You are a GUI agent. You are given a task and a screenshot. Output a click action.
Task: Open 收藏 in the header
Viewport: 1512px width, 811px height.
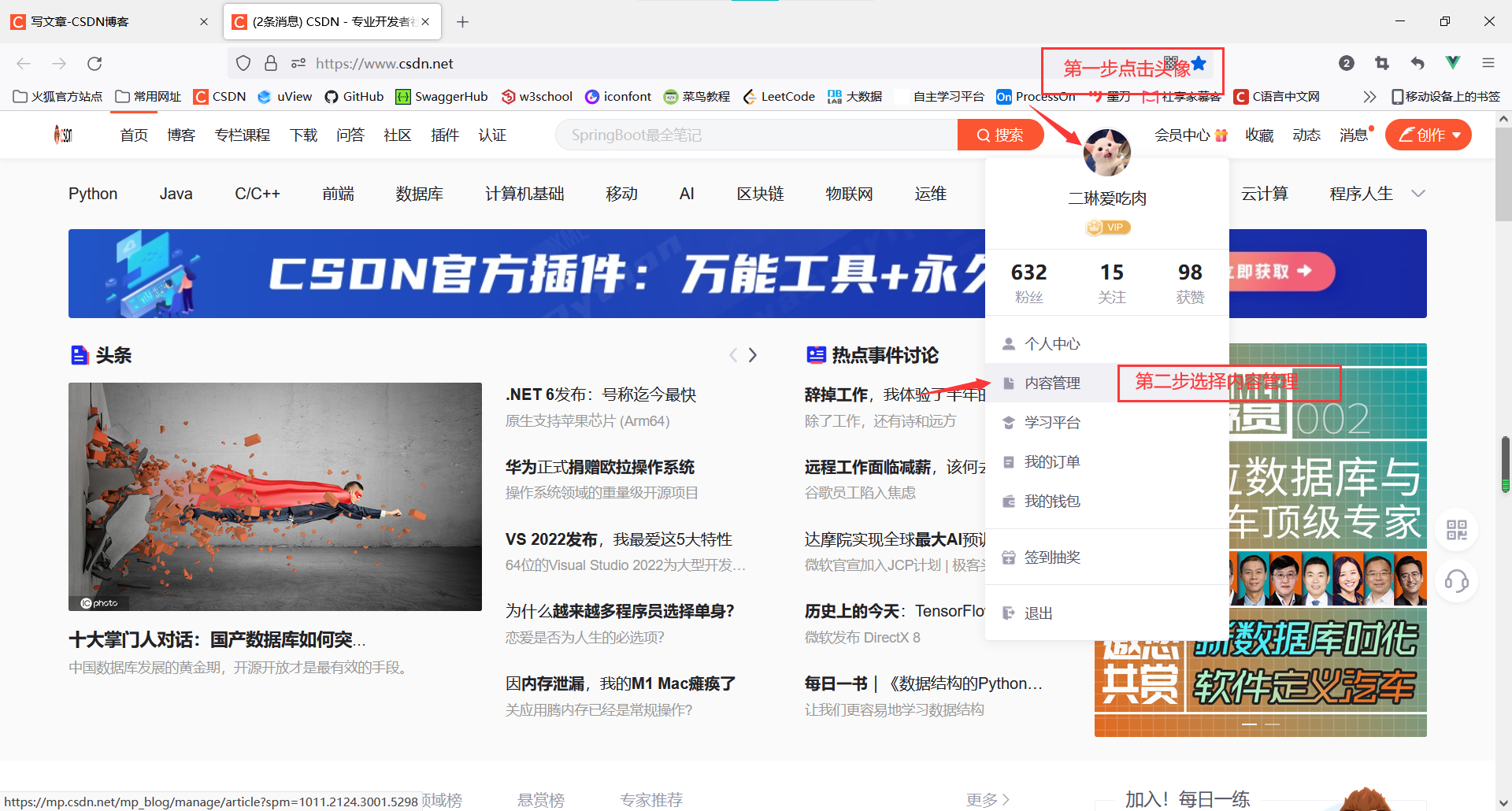pyautogui.click(x=1259, y=135)
